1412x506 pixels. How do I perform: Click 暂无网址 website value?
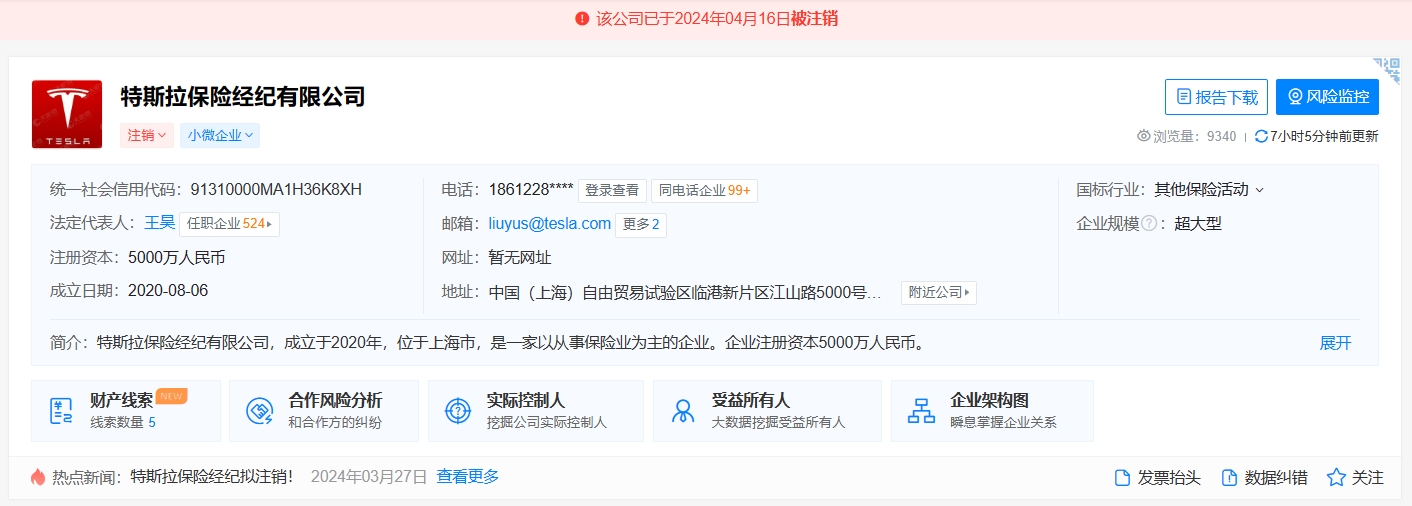coord(520,257)
